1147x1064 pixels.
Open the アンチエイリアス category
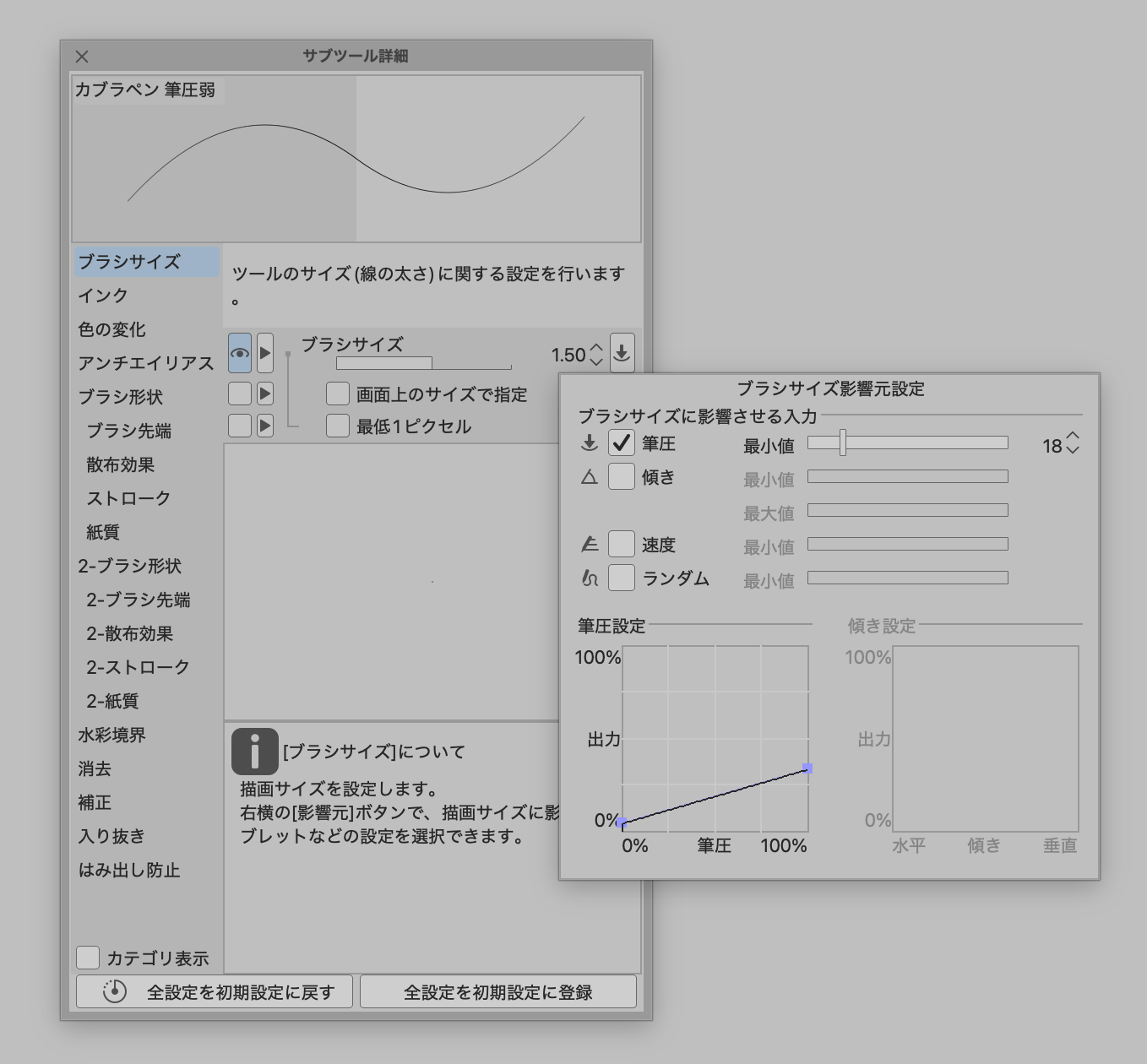[145, 363]
